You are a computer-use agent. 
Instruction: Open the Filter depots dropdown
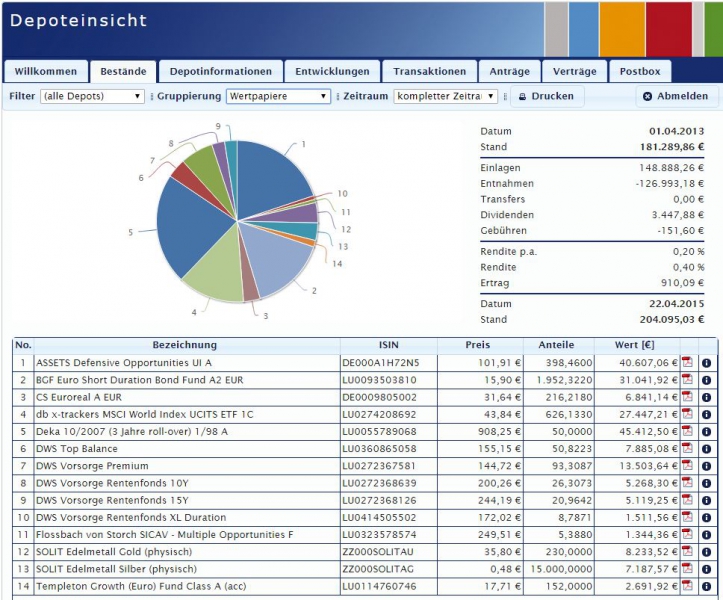[93, 97]
